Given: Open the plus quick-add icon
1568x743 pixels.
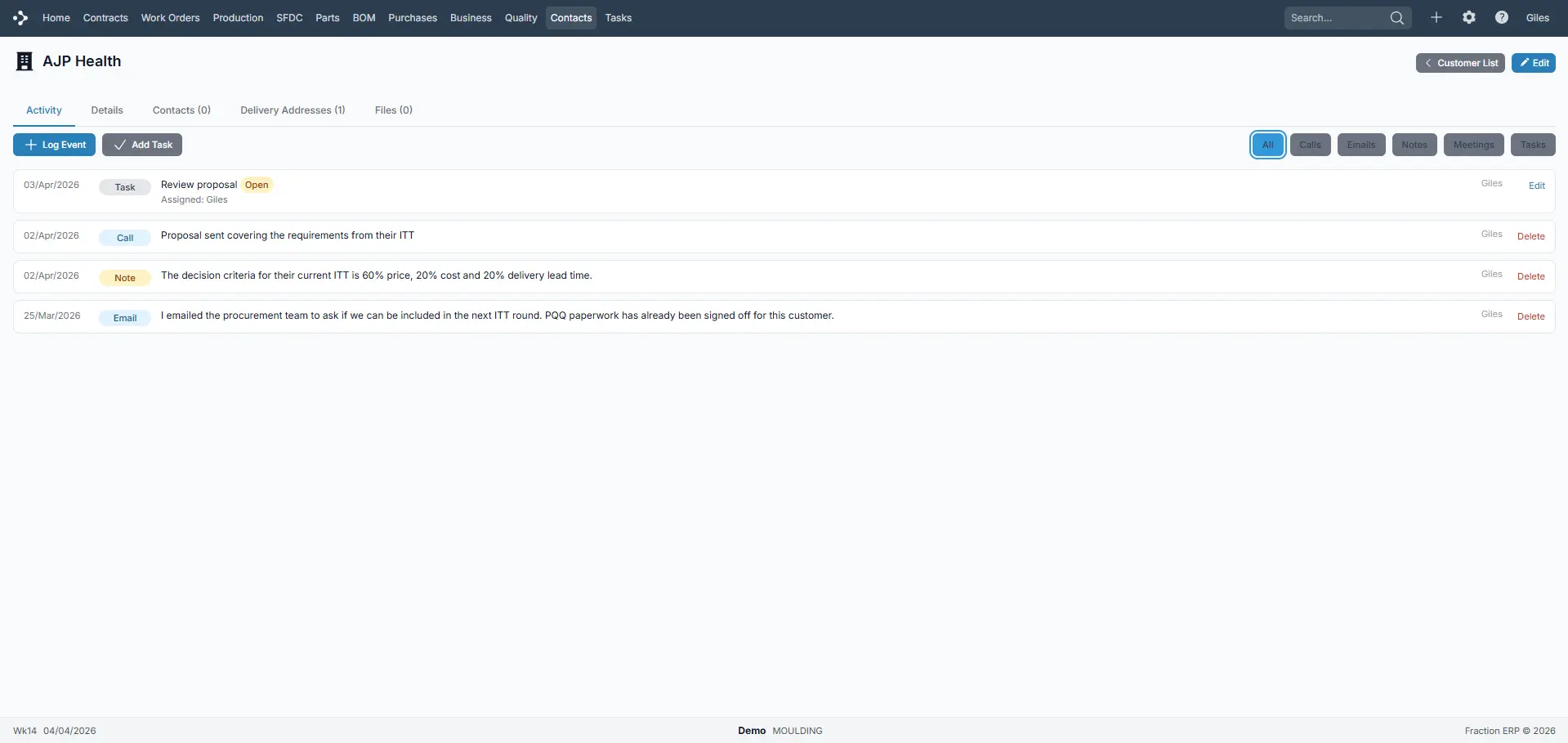Looking at the screenshot, I should (x=1436, y=18).
